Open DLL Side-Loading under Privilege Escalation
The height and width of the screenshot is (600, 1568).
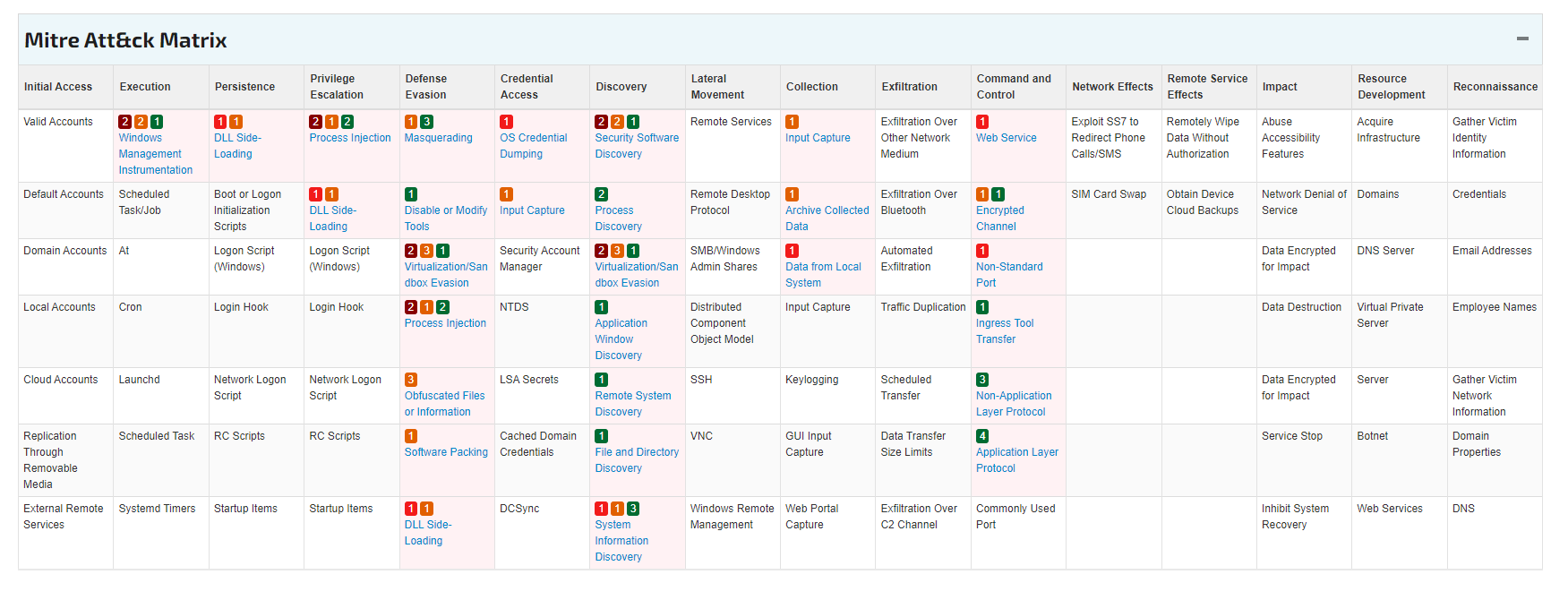333,219
